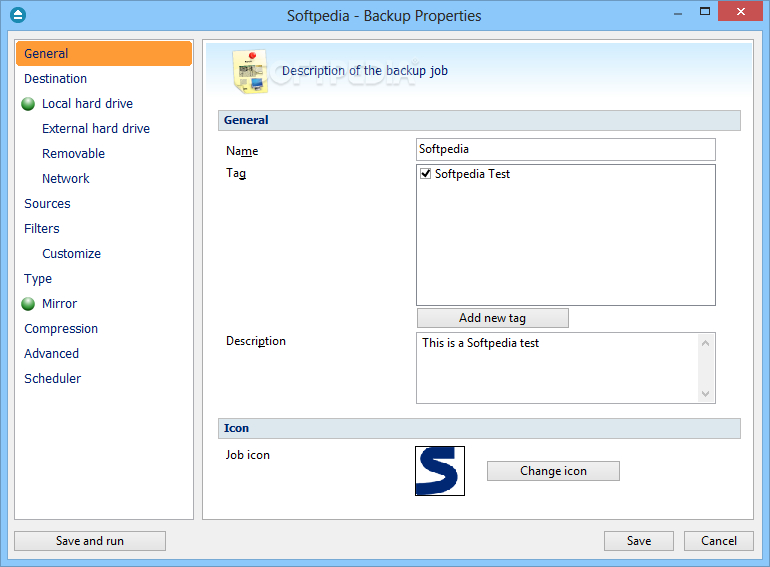
Task: Click the Softpedia S job icon thumbnail
Action: tap(440, 471)
